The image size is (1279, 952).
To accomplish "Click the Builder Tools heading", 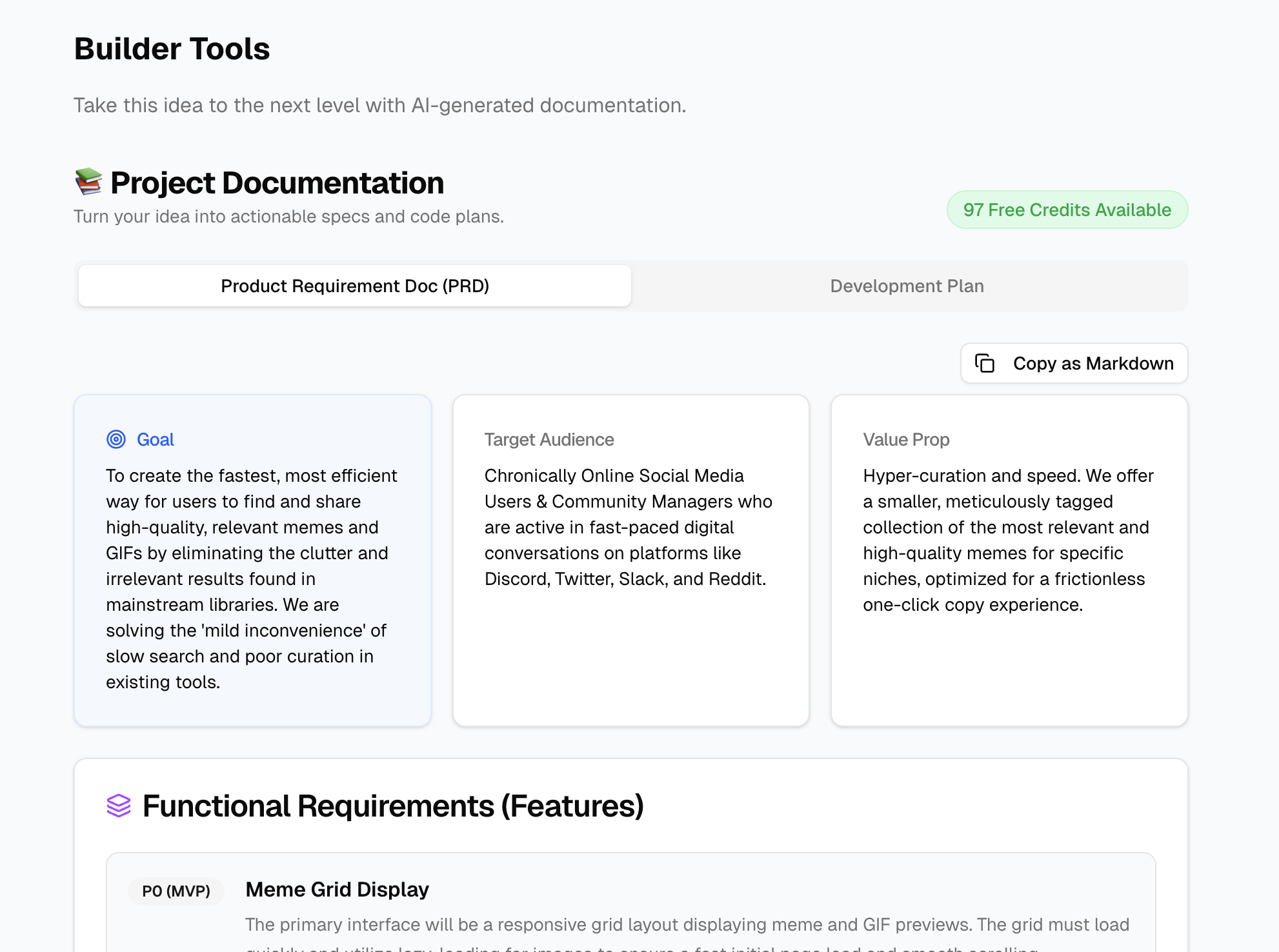I will (x=172, y=48).
